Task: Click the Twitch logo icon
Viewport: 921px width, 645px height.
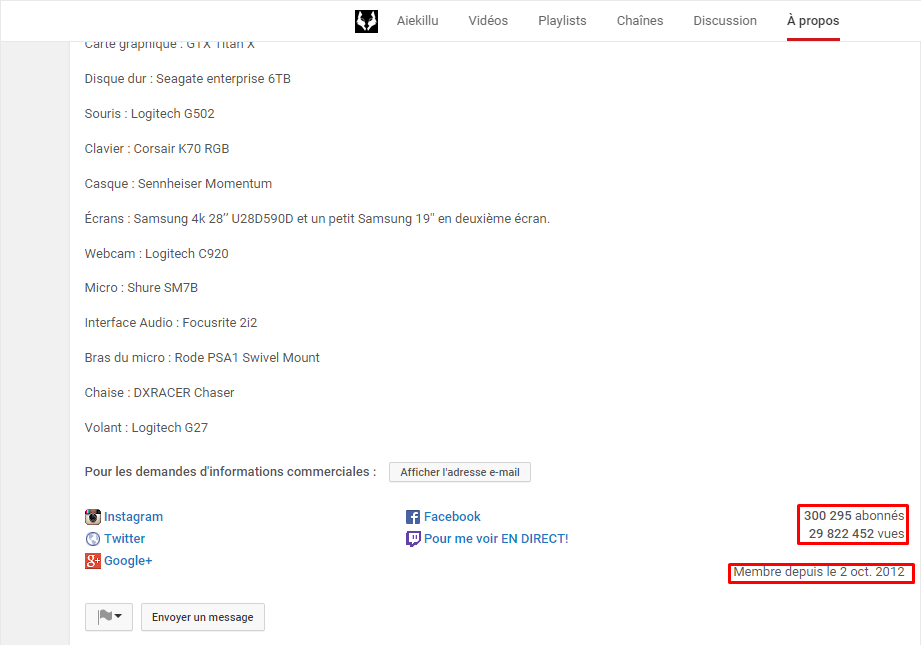Action: click(x=413, y=539)
